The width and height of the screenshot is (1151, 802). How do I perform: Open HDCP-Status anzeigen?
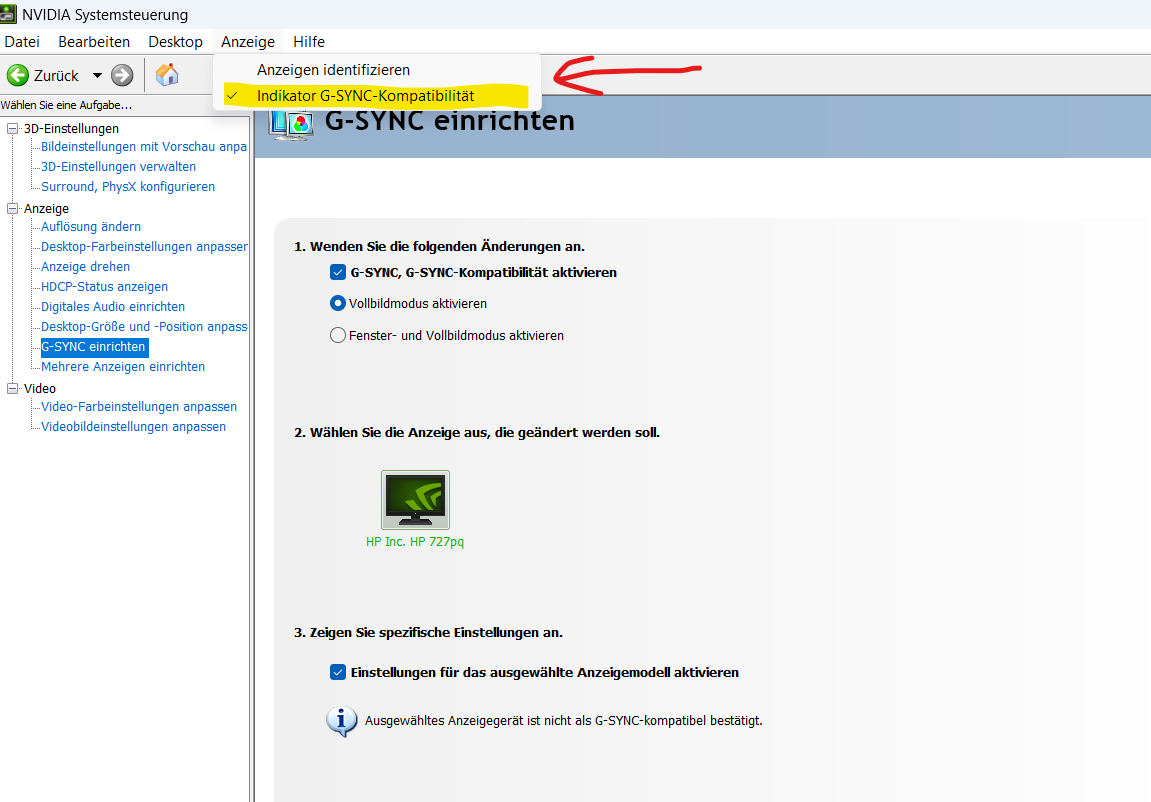[x=104, y=286]
